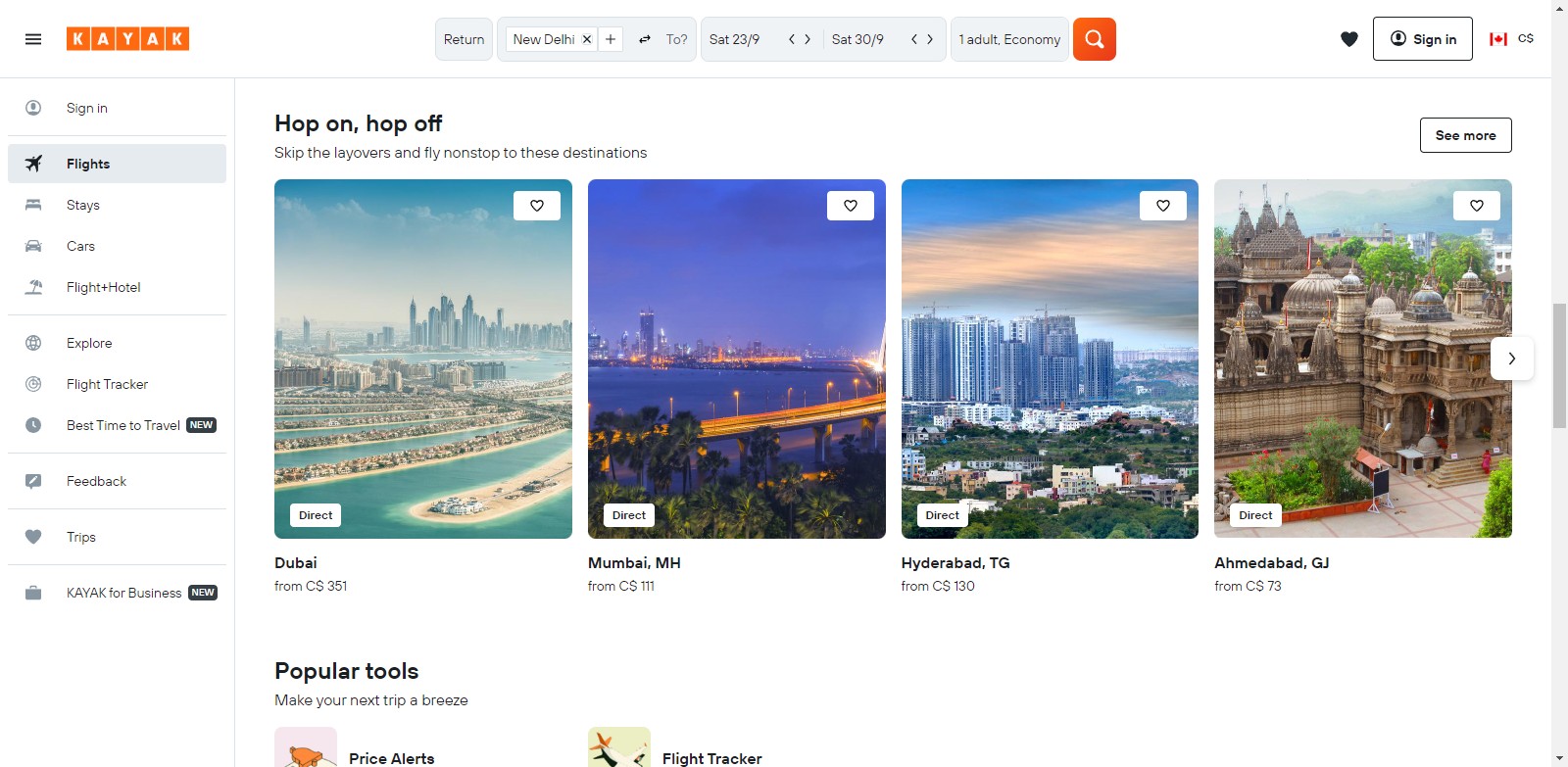Add another origin with plus icon
Viewport: 1568px width, 767px height.
(611, 39)
